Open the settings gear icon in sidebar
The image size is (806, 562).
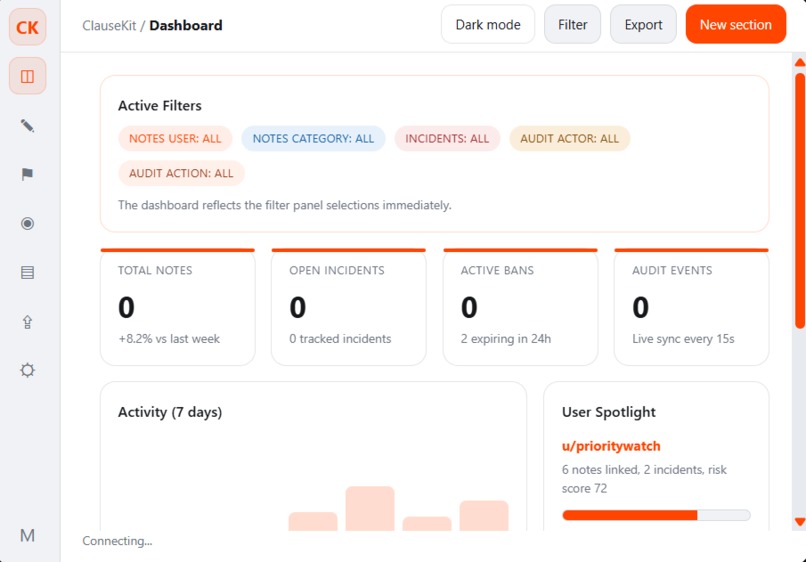(x=27, y=370)
